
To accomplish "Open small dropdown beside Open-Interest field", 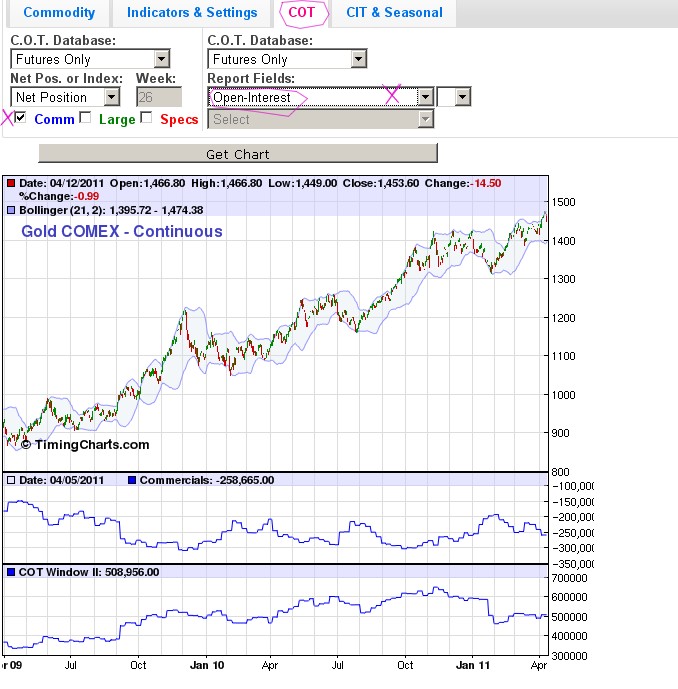I will [454, 97].
